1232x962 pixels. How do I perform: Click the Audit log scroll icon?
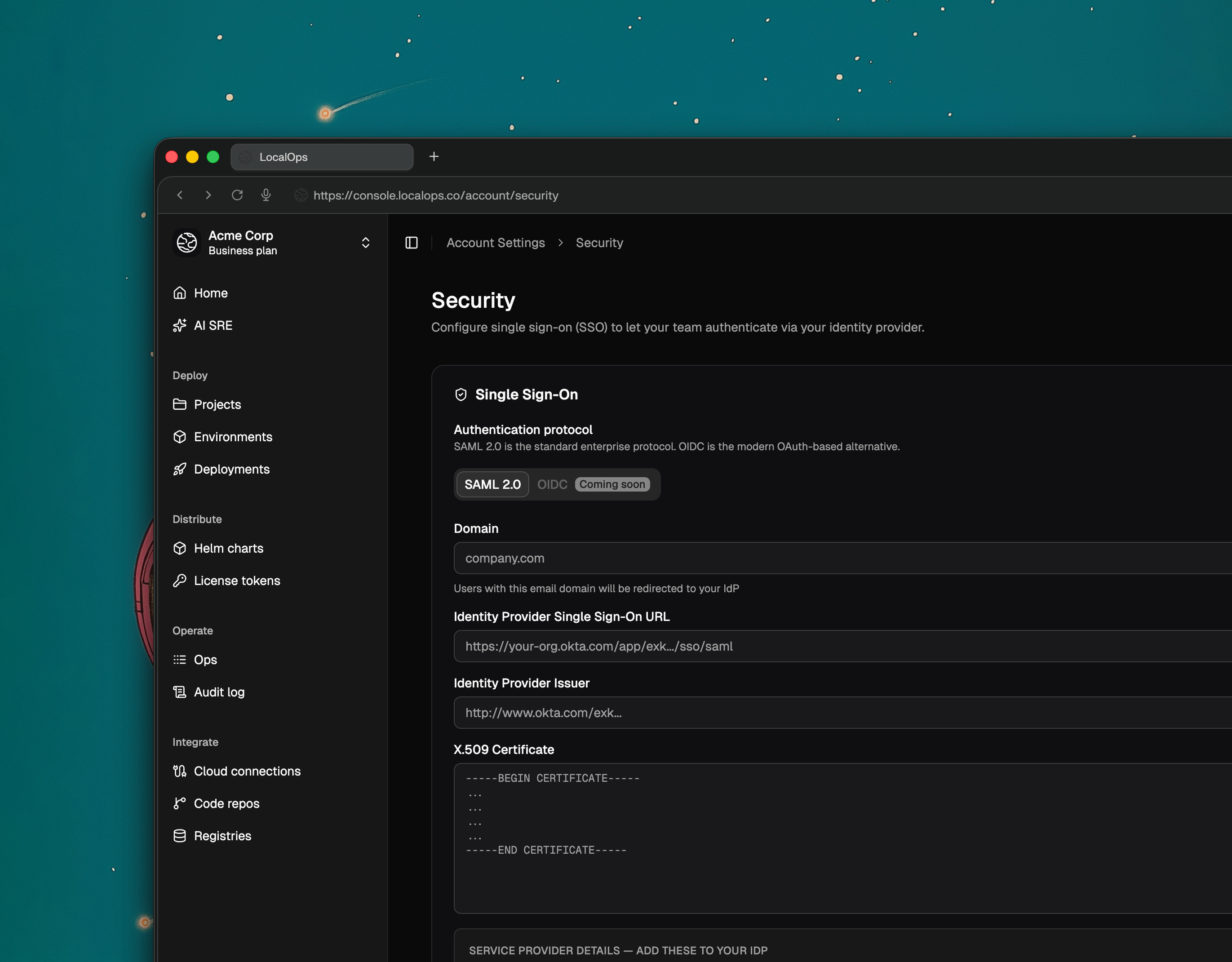coord(179,692)
